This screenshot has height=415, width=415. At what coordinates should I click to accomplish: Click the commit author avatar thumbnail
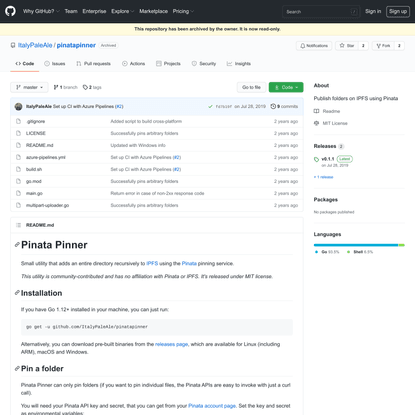[19, 106]
